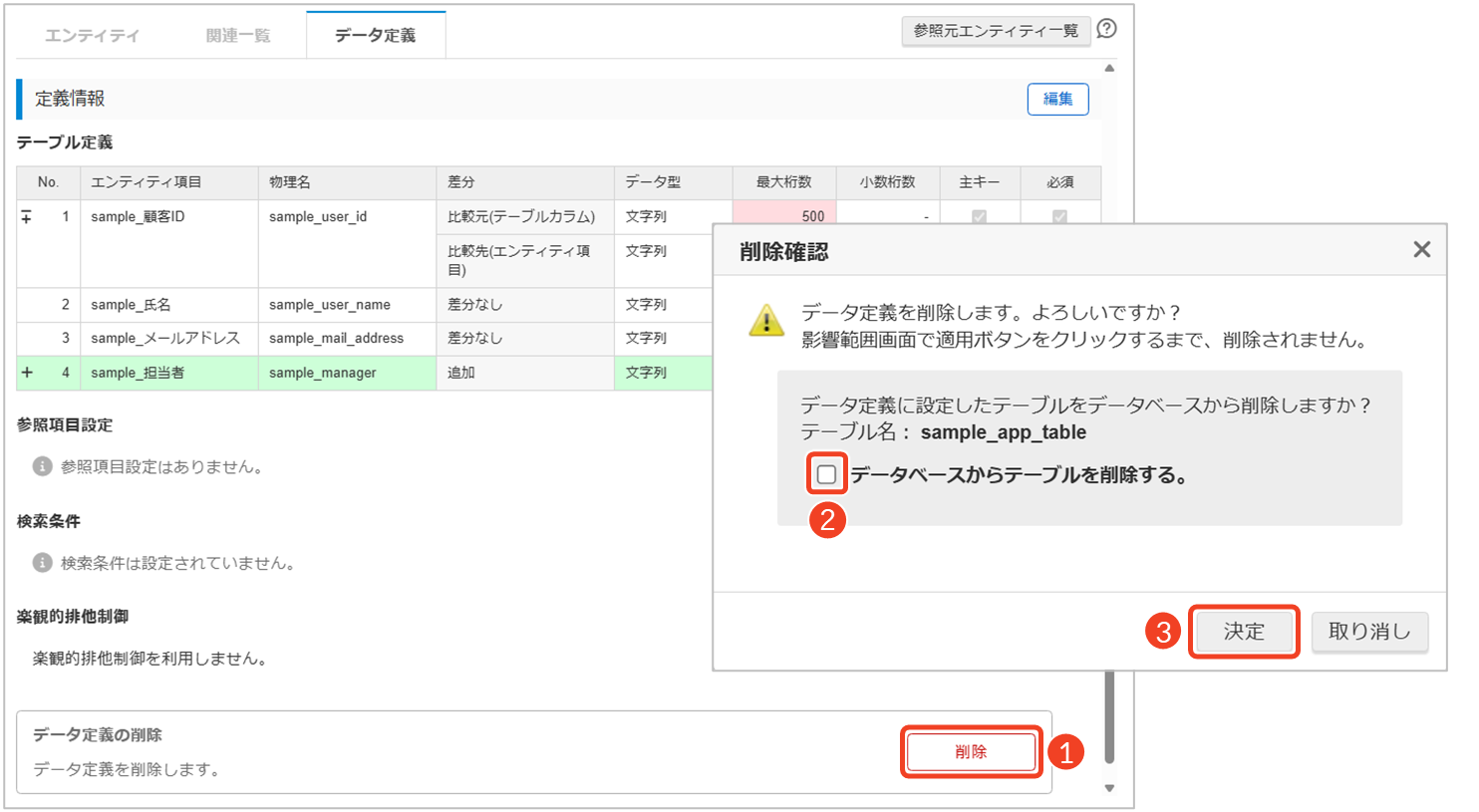1479x812 pixels.
Task: Close the 削除確認 dialog with X
Action: click(x=1421, y=249)
